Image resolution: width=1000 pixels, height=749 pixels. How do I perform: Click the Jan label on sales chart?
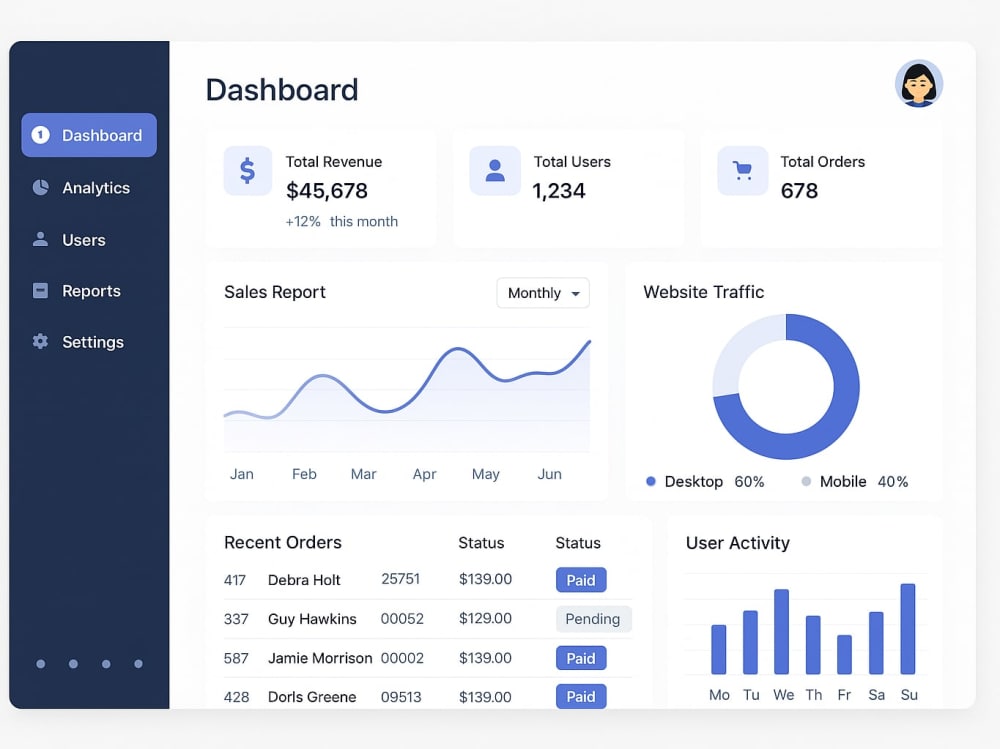(x=242, y=474)
